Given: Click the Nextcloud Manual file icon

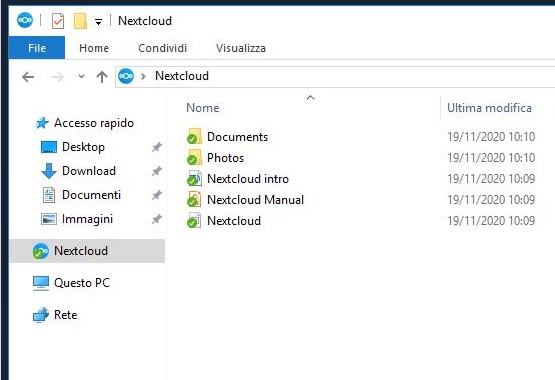Looking at the screenshot, I should [x=194, y=199].
